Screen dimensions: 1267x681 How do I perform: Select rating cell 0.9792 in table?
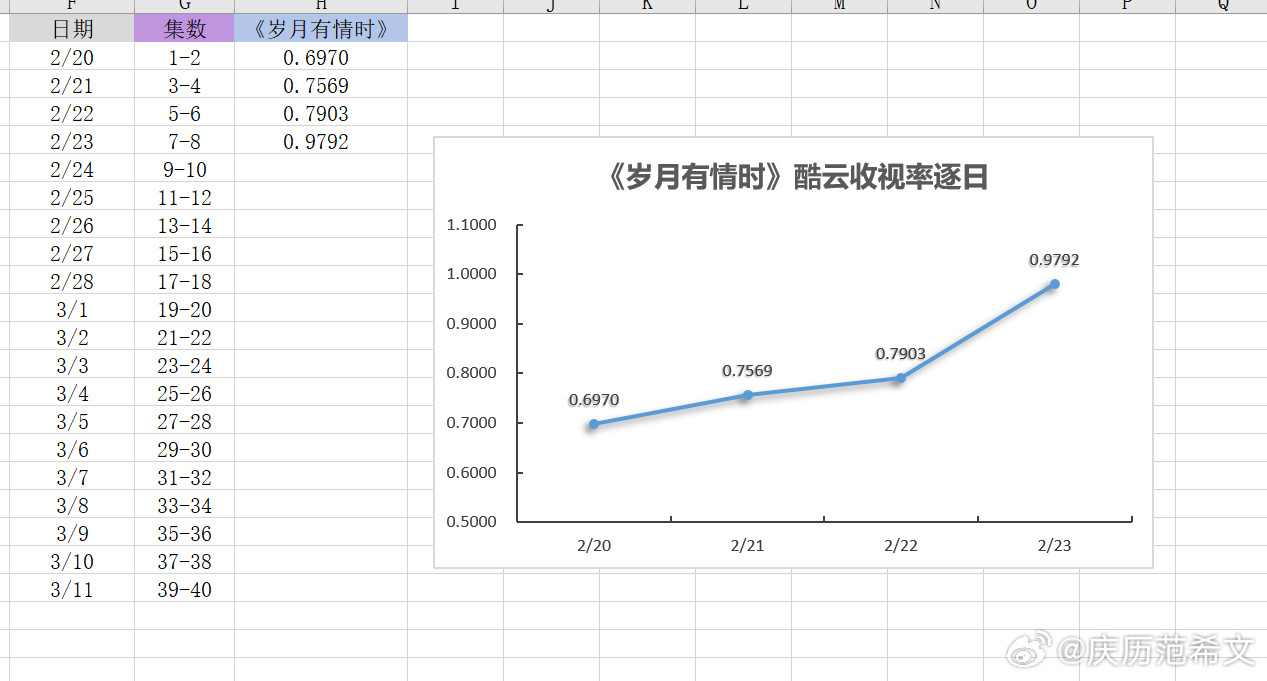(321, 141)
